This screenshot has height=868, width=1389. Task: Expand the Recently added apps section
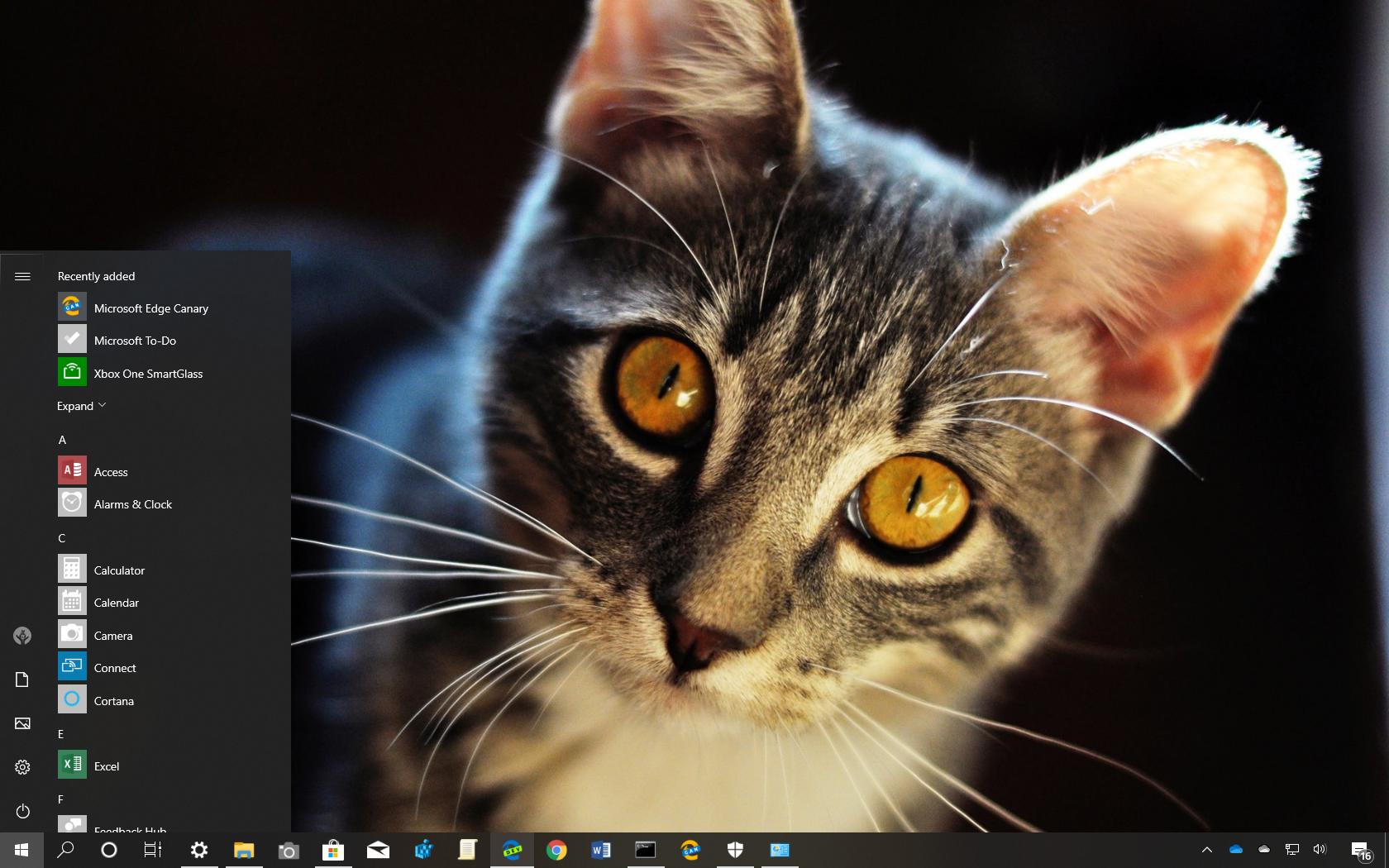80,406
